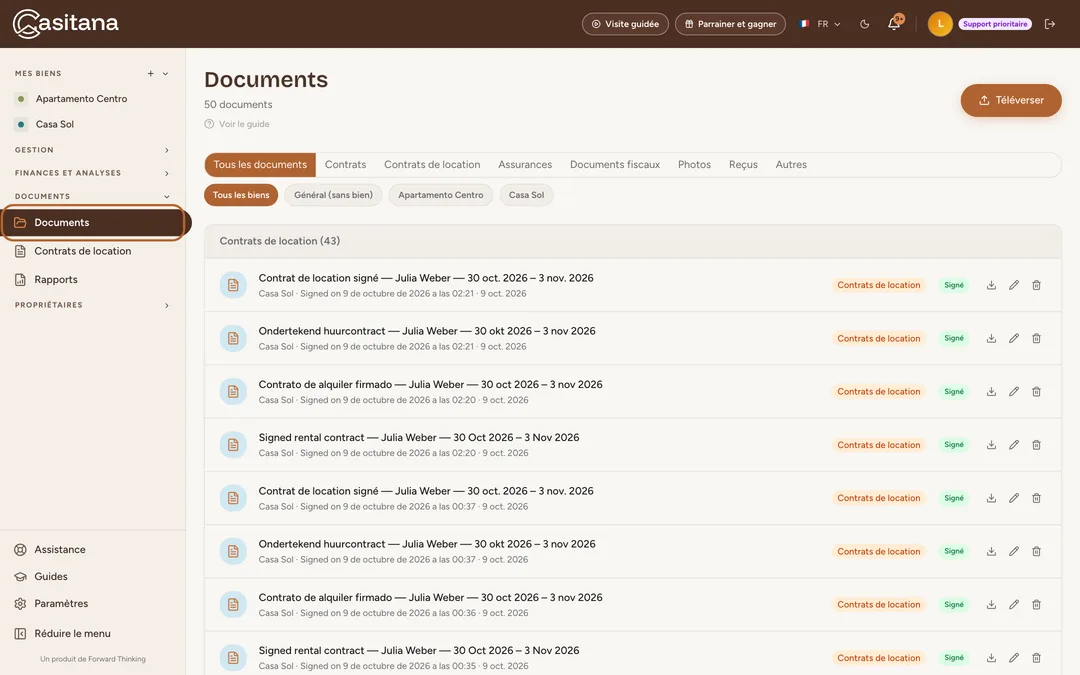Edit the Ondertekend huurcontract 02:21 document
The image size is (1080, 675).
1014,338
